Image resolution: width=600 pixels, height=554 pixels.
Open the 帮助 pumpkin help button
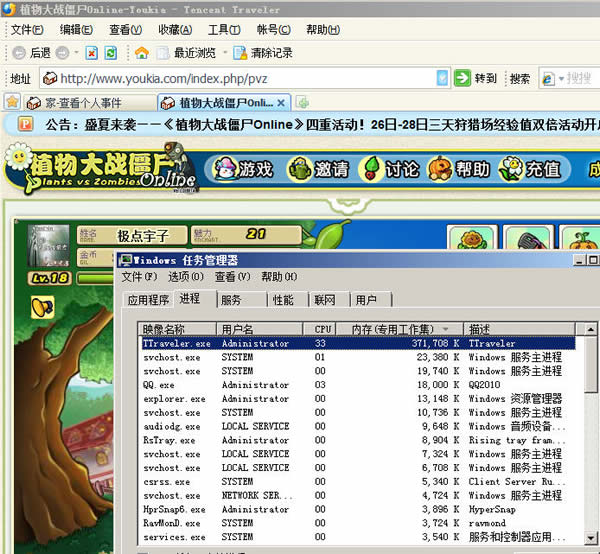[x=459, y=169]
